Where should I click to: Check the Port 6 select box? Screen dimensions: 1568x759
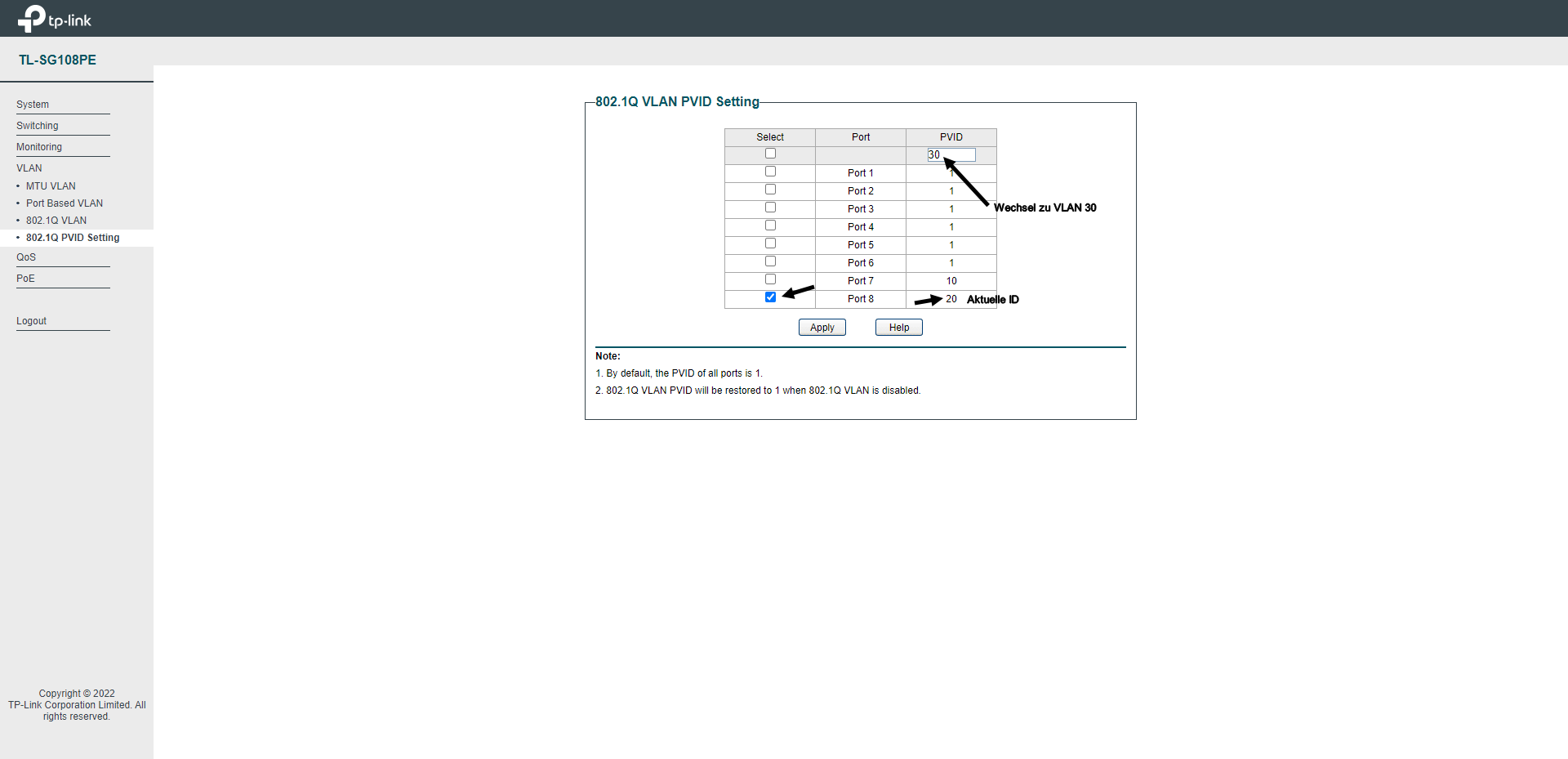(770, 261)
